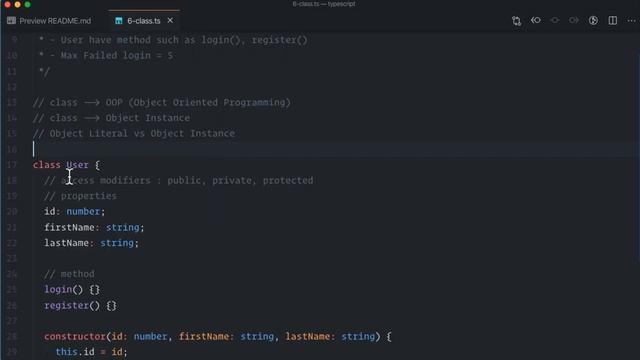Split the editor with the split icon
This screenshot has height=360, width=640.
coord(613,20)
